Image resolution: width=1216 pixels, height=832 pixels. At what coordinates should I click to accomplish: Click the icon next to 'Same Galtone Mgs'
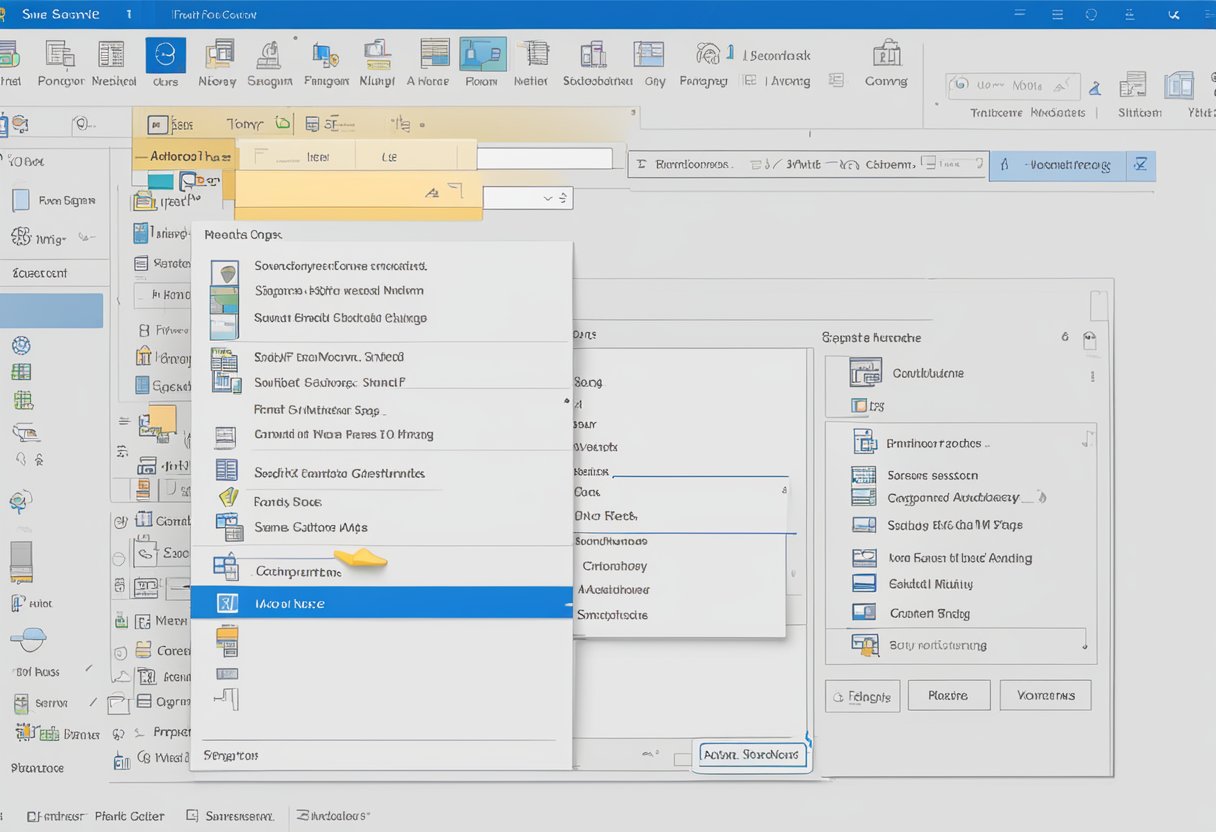click(x=229, y=526)
